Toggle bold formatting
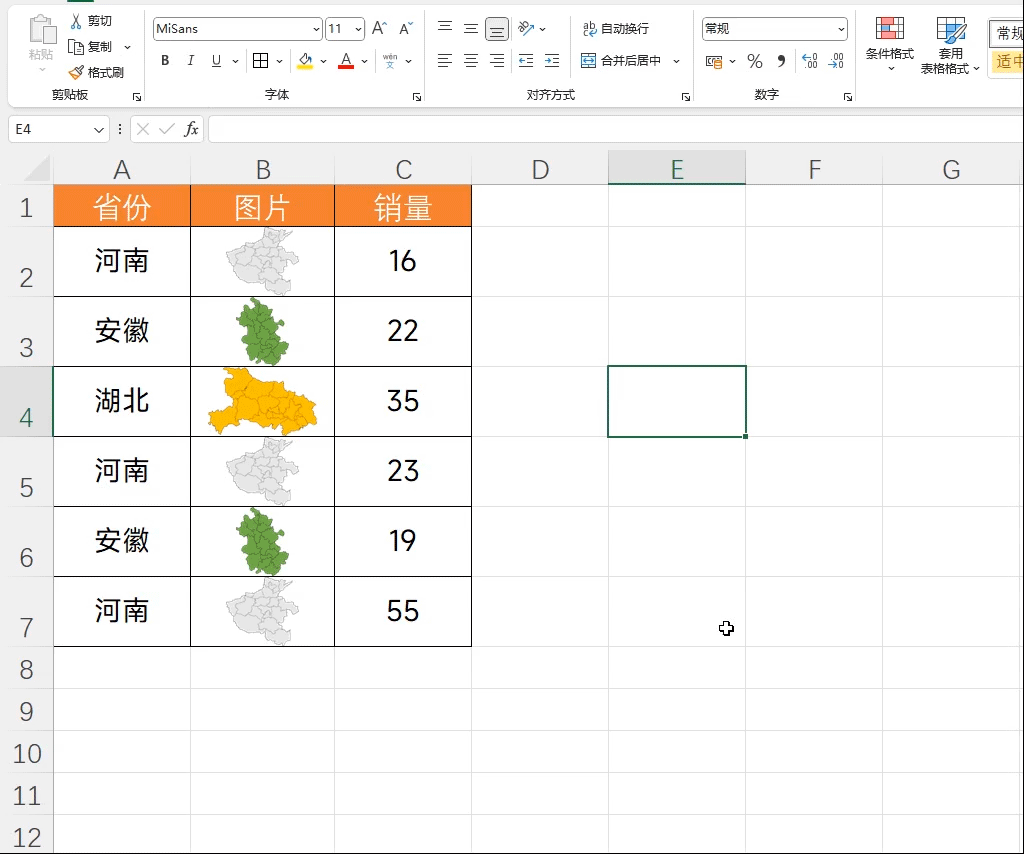The width and height of the screenshot is (1024, 854). coord(165,61)
